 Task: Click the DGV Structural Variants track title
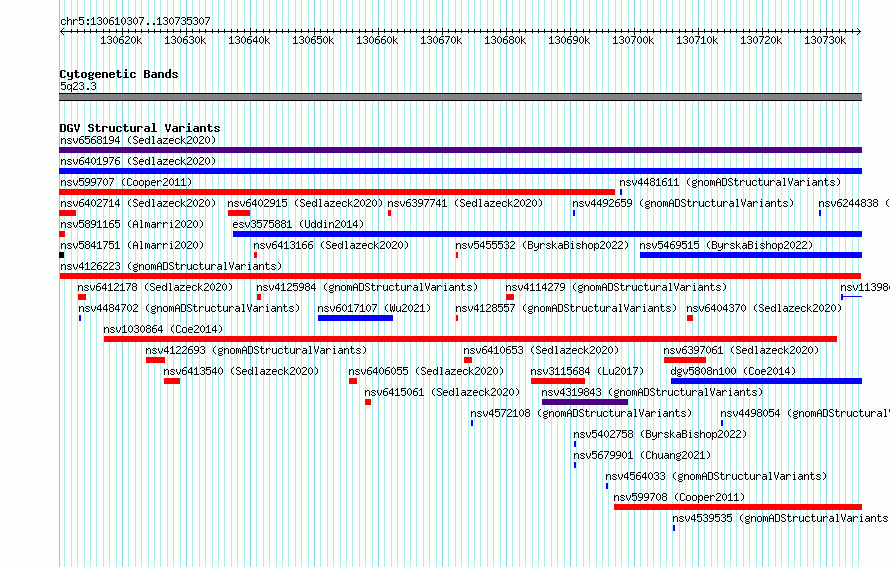click(x=140, y=128)
